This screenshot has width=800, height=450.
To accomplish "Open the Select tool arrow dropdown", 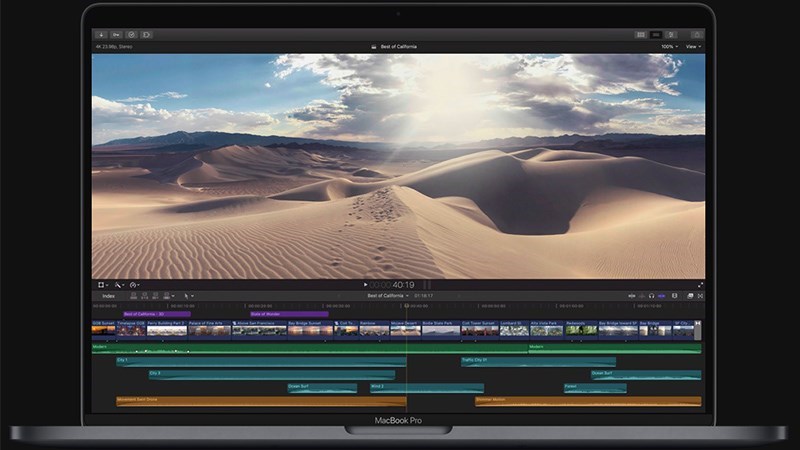I will click(188, 295).
